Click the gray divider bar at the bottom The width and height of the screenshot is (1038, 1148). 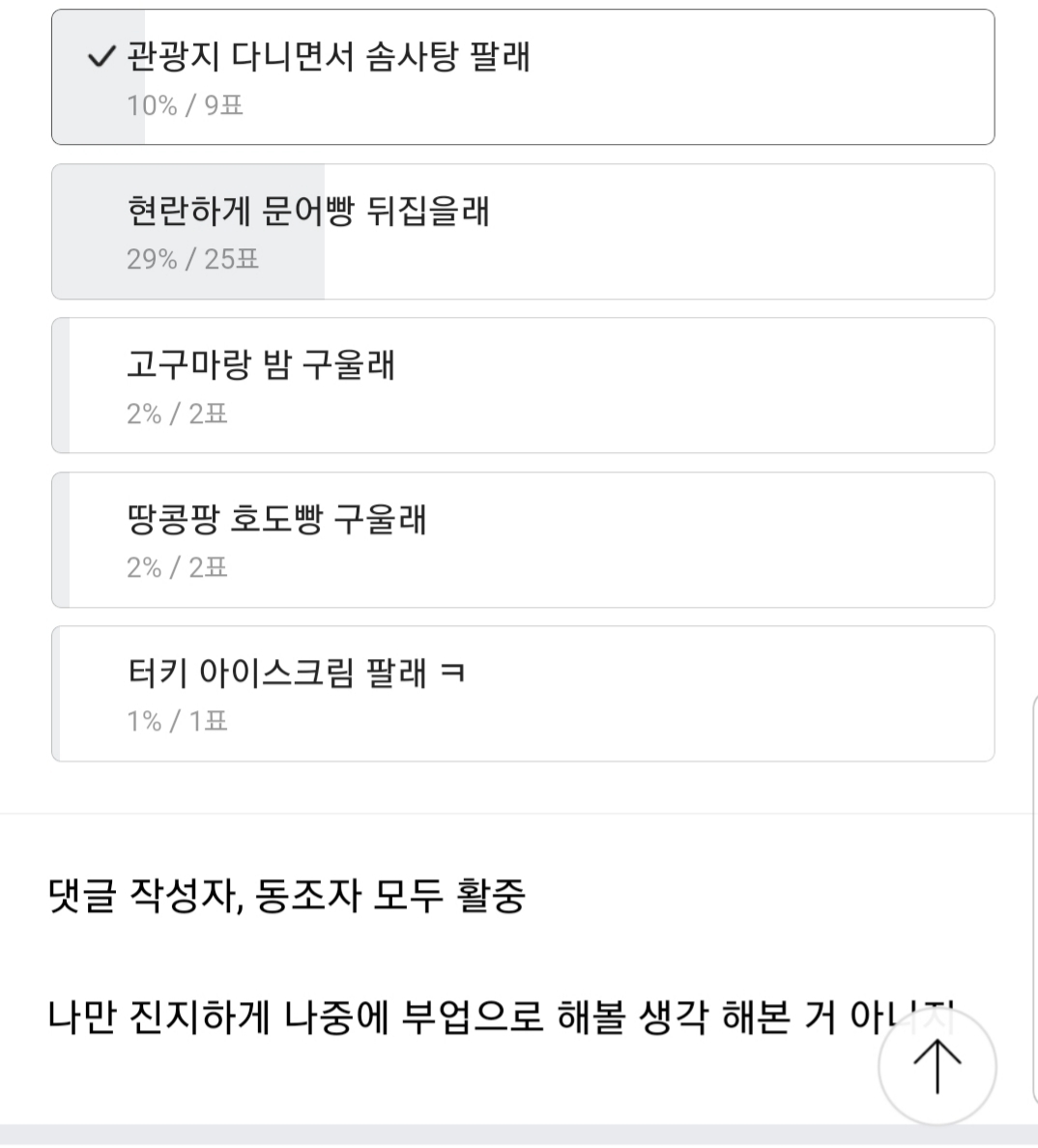click(x=519, y=1136)
